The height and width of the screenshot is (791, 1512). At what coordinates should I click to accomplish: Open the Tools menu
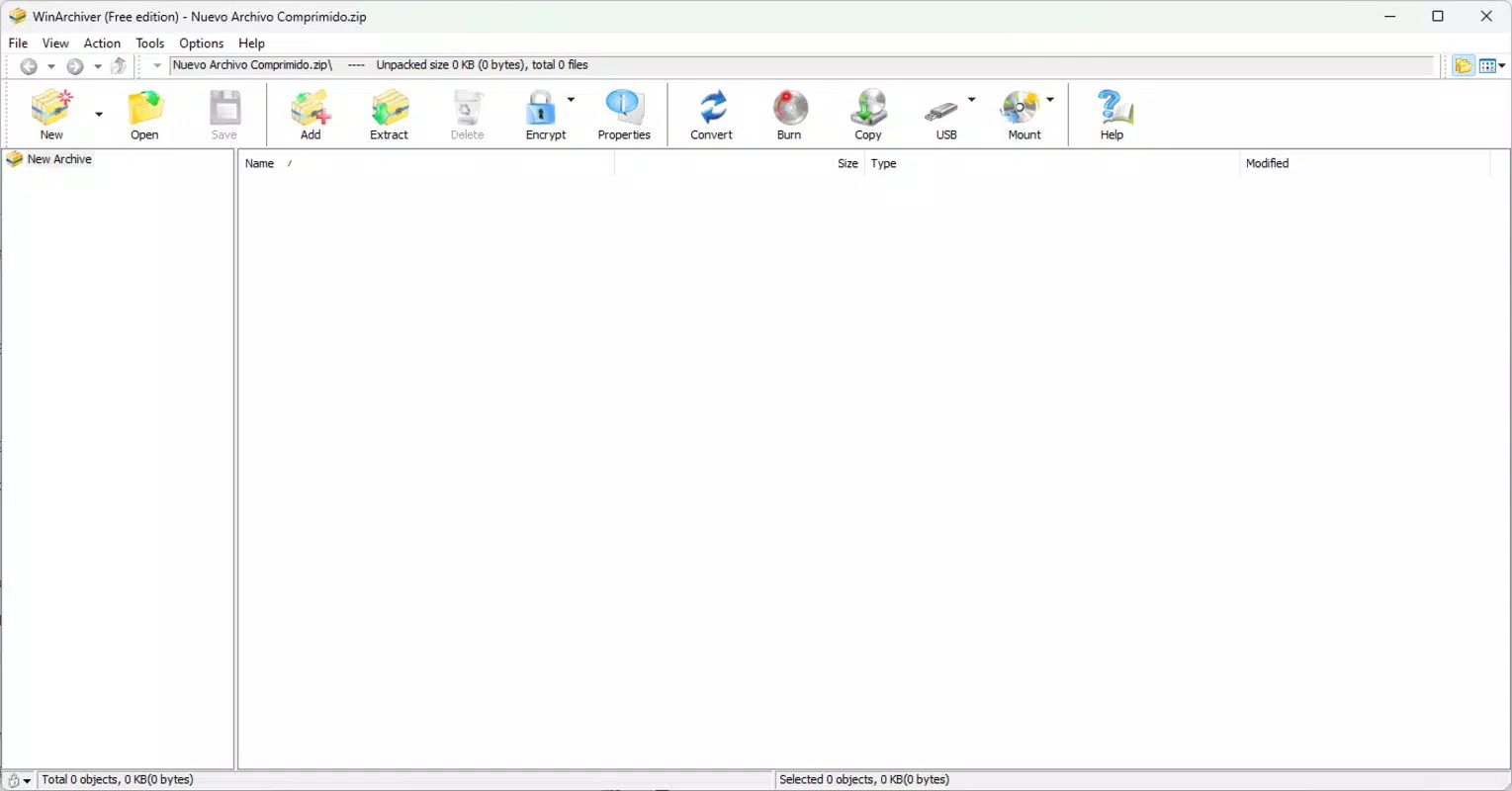point(150,44)
